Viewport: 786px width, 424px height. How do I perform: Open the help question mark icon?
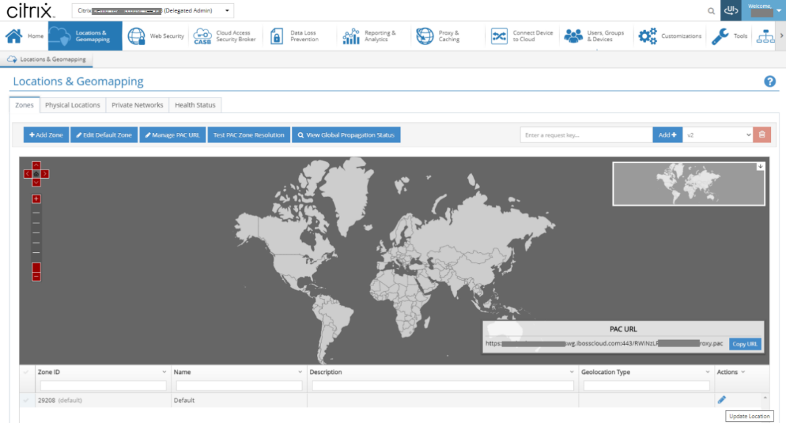coord(769,81)
